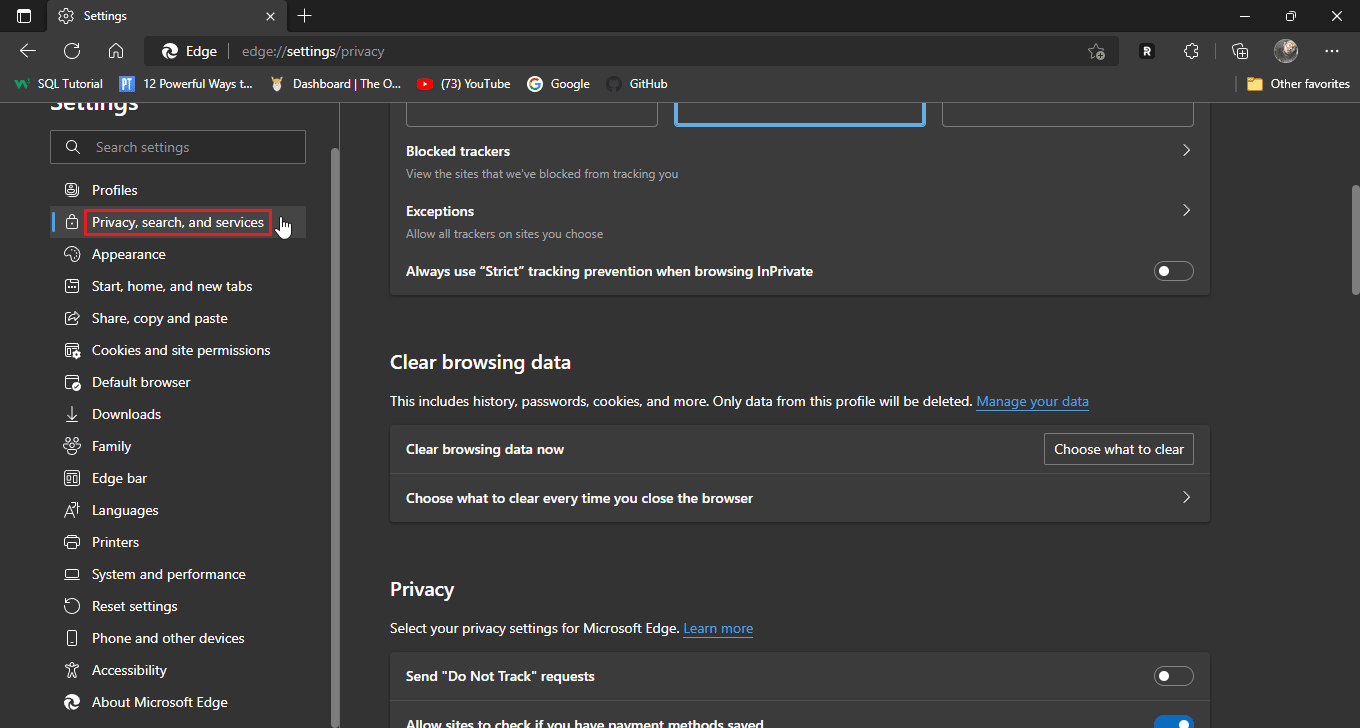Click the Home icon in toolbar

coord(116,51)
